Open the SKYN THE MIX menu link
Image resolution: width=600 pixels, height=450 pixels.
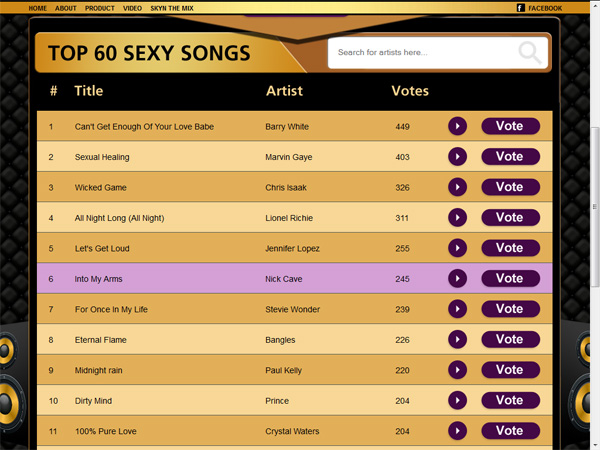[x=172, y=8]
